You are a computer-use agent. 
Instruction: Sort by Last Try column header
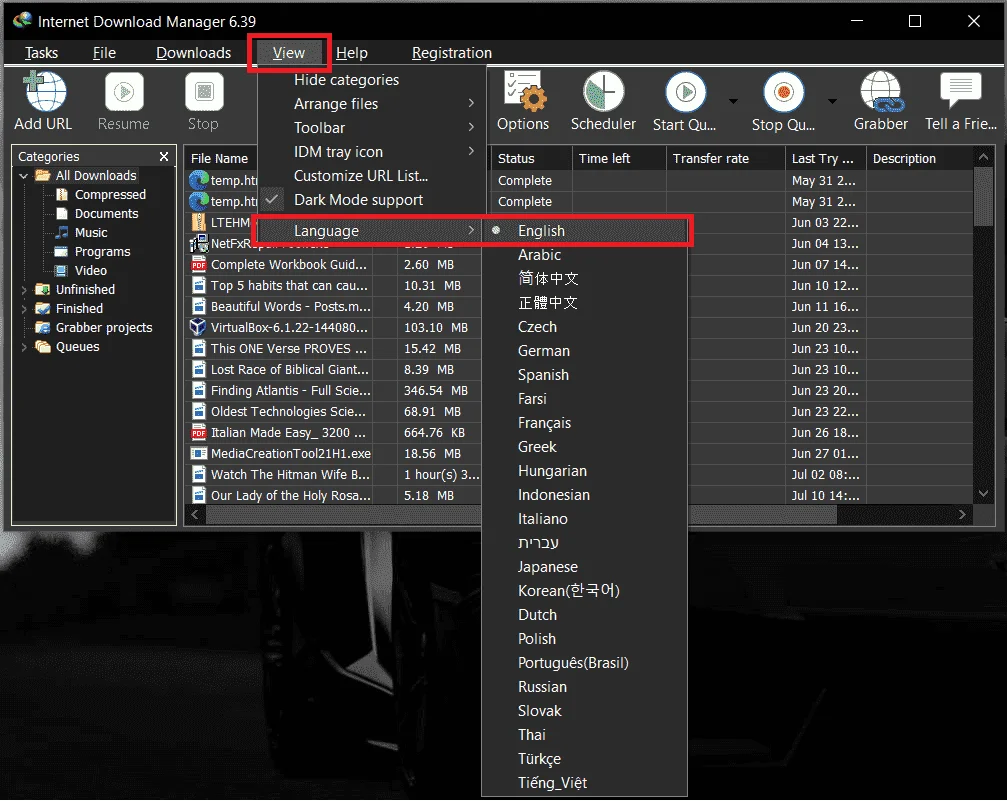(x=825, y=158)
